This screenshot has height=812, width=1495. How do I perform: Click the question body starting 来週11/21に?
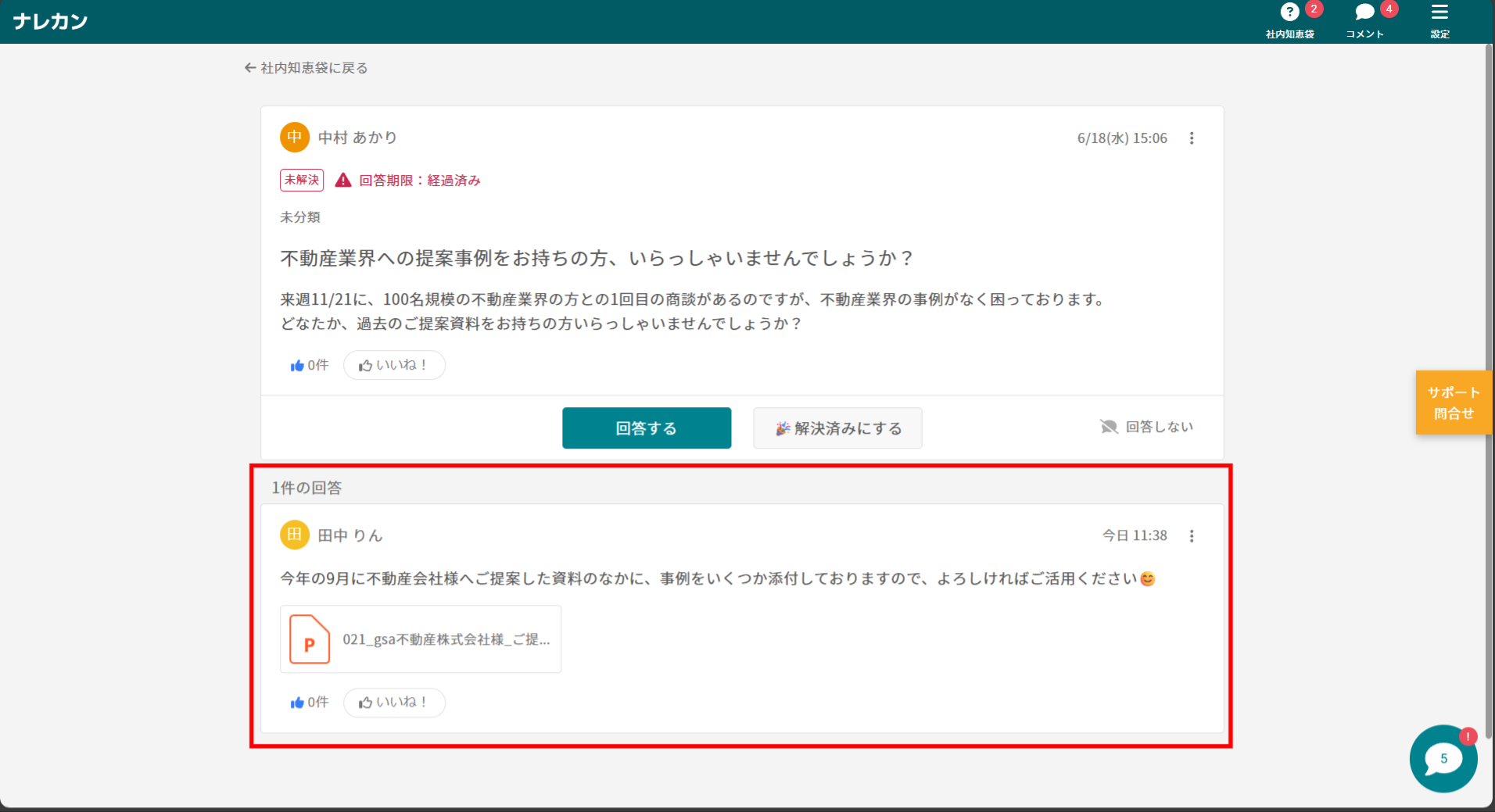point(694,311)
